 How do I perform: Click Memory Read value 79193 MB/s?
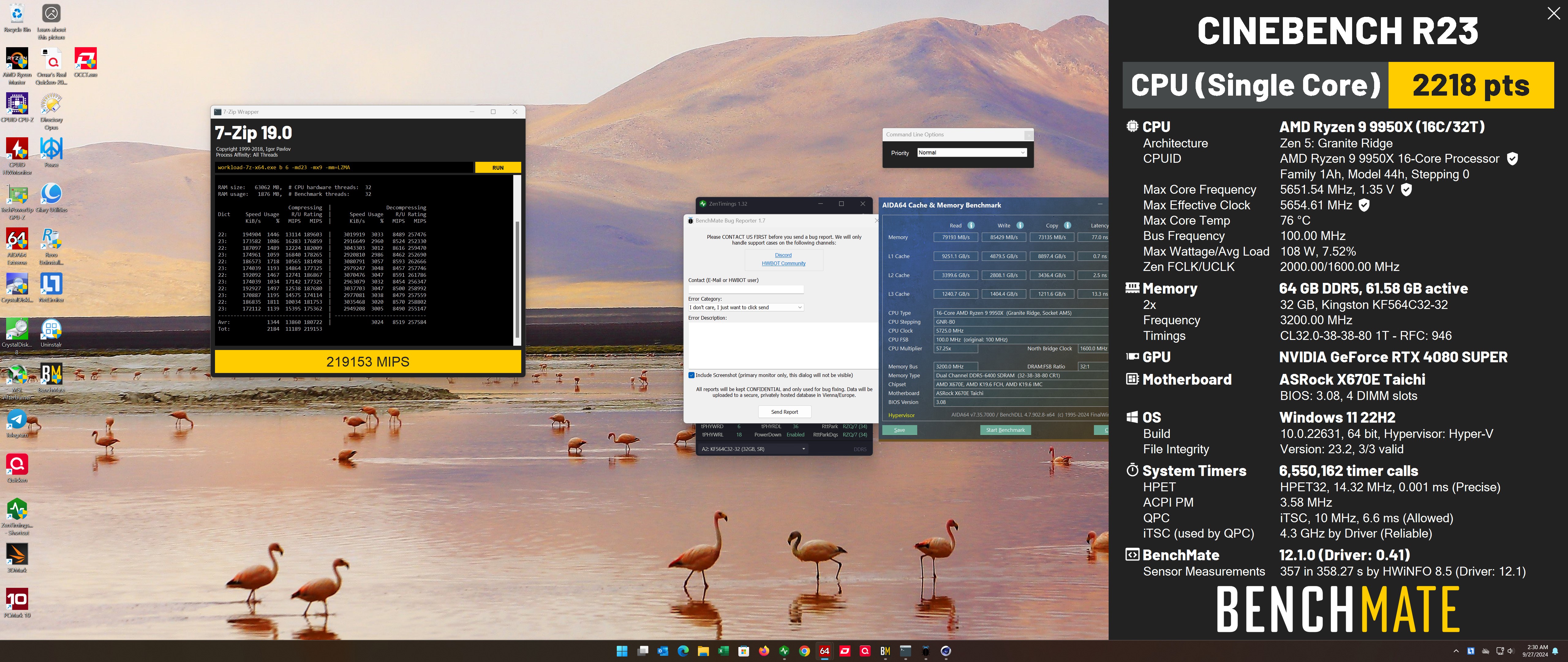[x=955, y=238]
